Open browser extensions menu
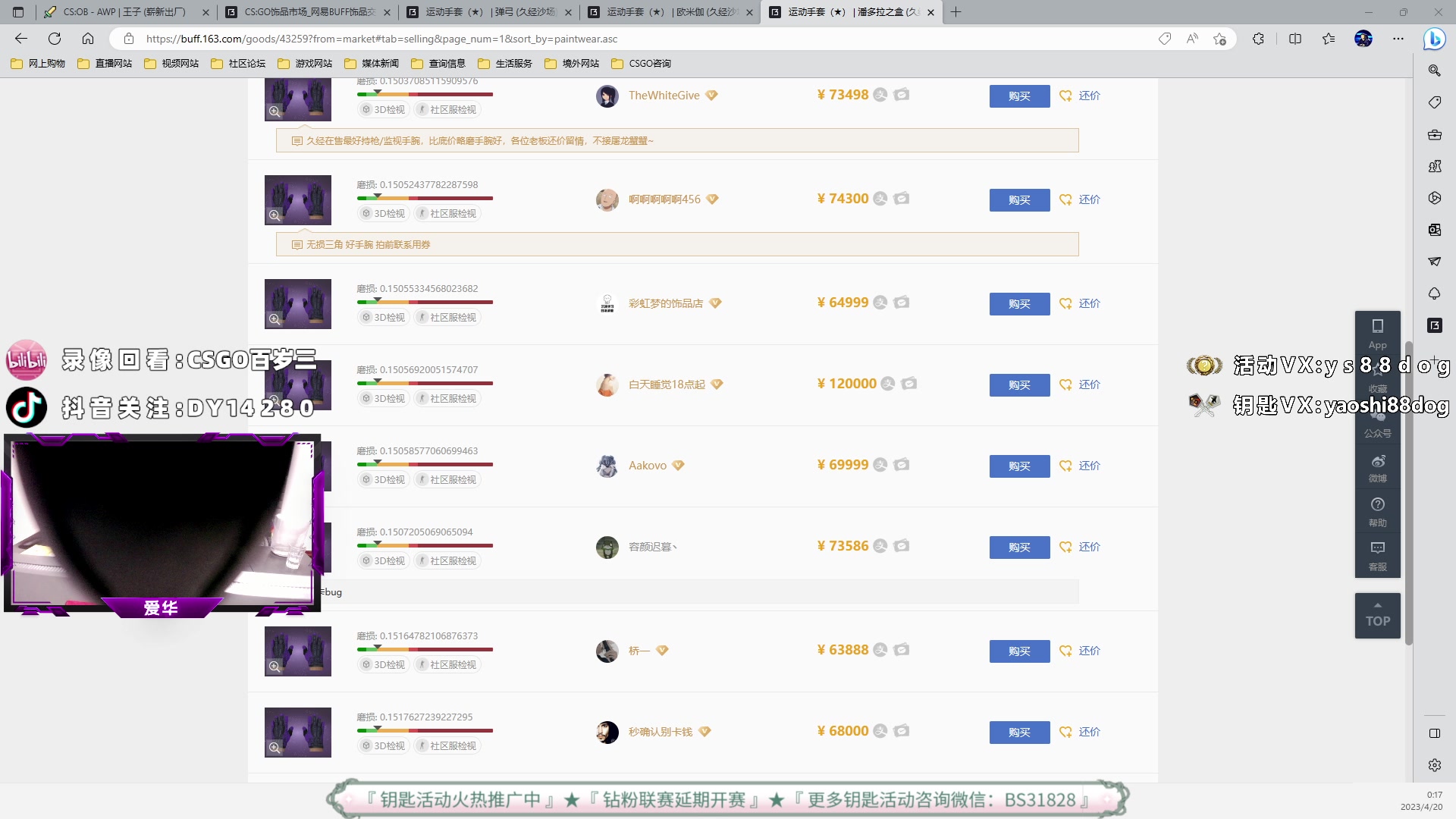 [1258, 39]
